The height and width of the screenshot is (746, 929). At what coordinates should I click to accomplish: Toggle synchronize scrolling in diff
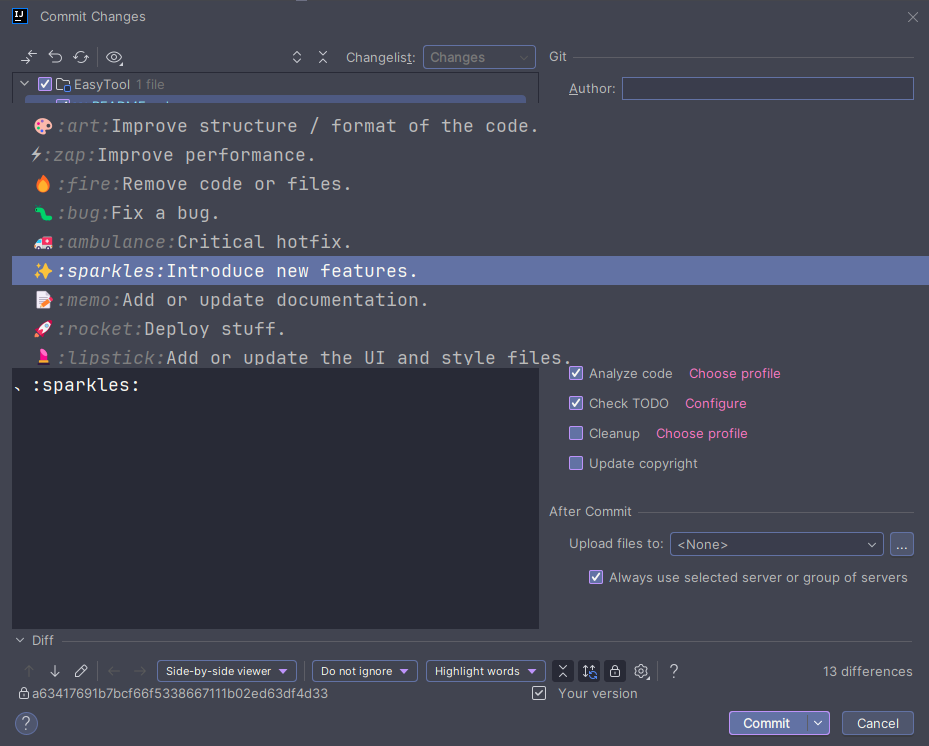point(589,671)
